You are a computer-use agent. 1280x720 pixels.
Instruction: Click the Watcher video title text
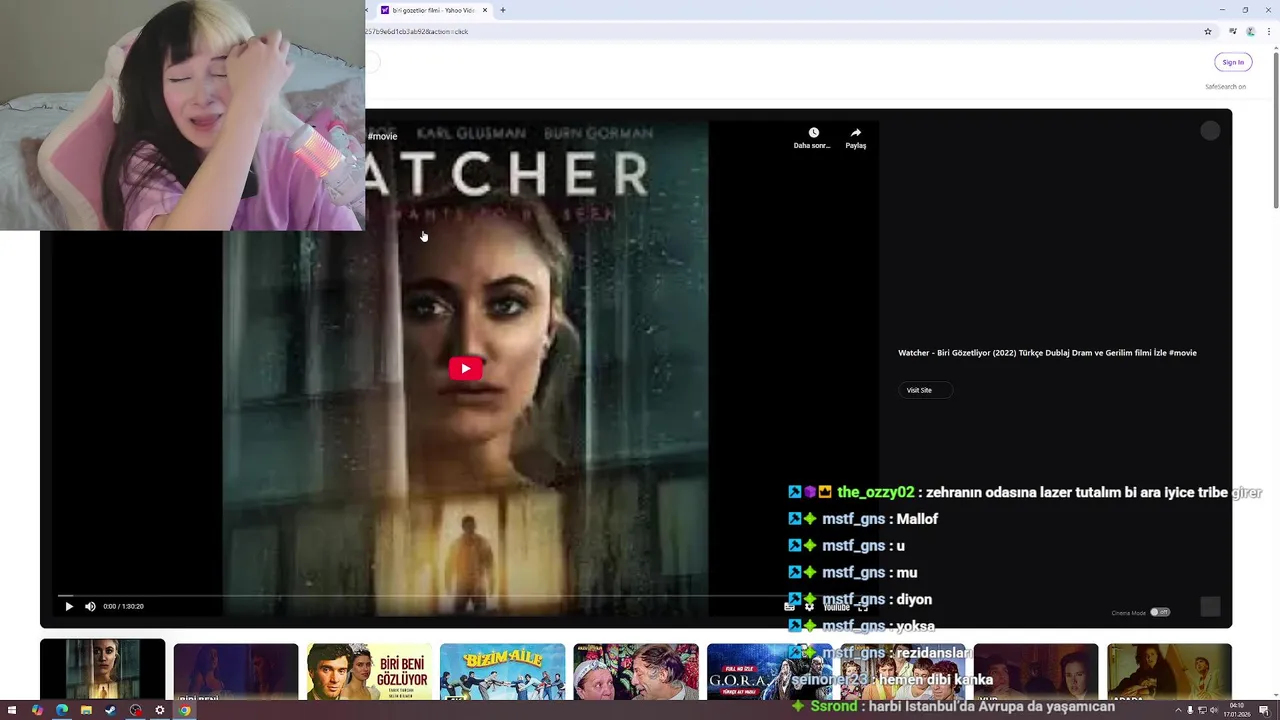pyautogui.click(x=1047, y=353)
